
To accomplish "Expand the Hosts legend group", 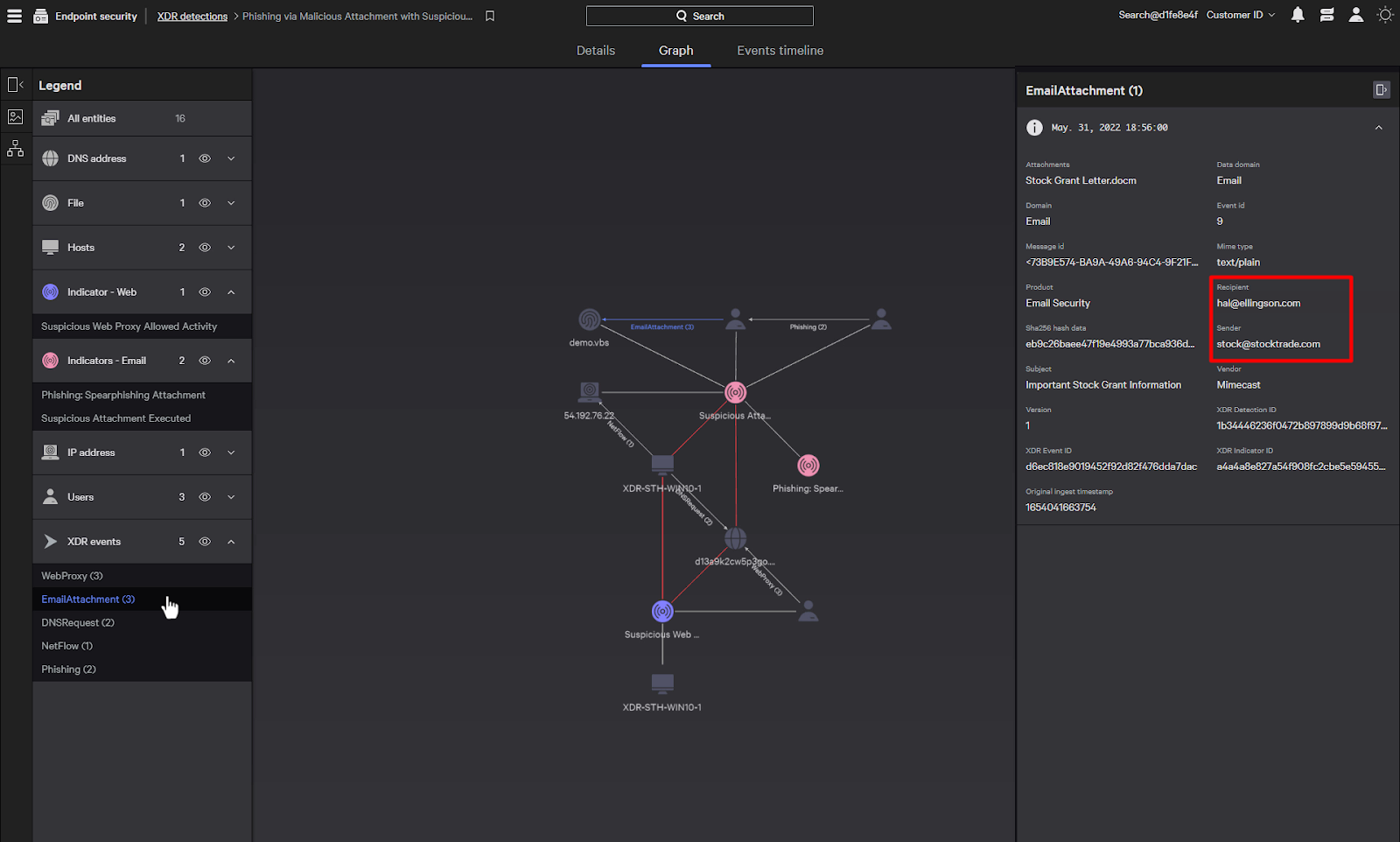I will (231, 248).
